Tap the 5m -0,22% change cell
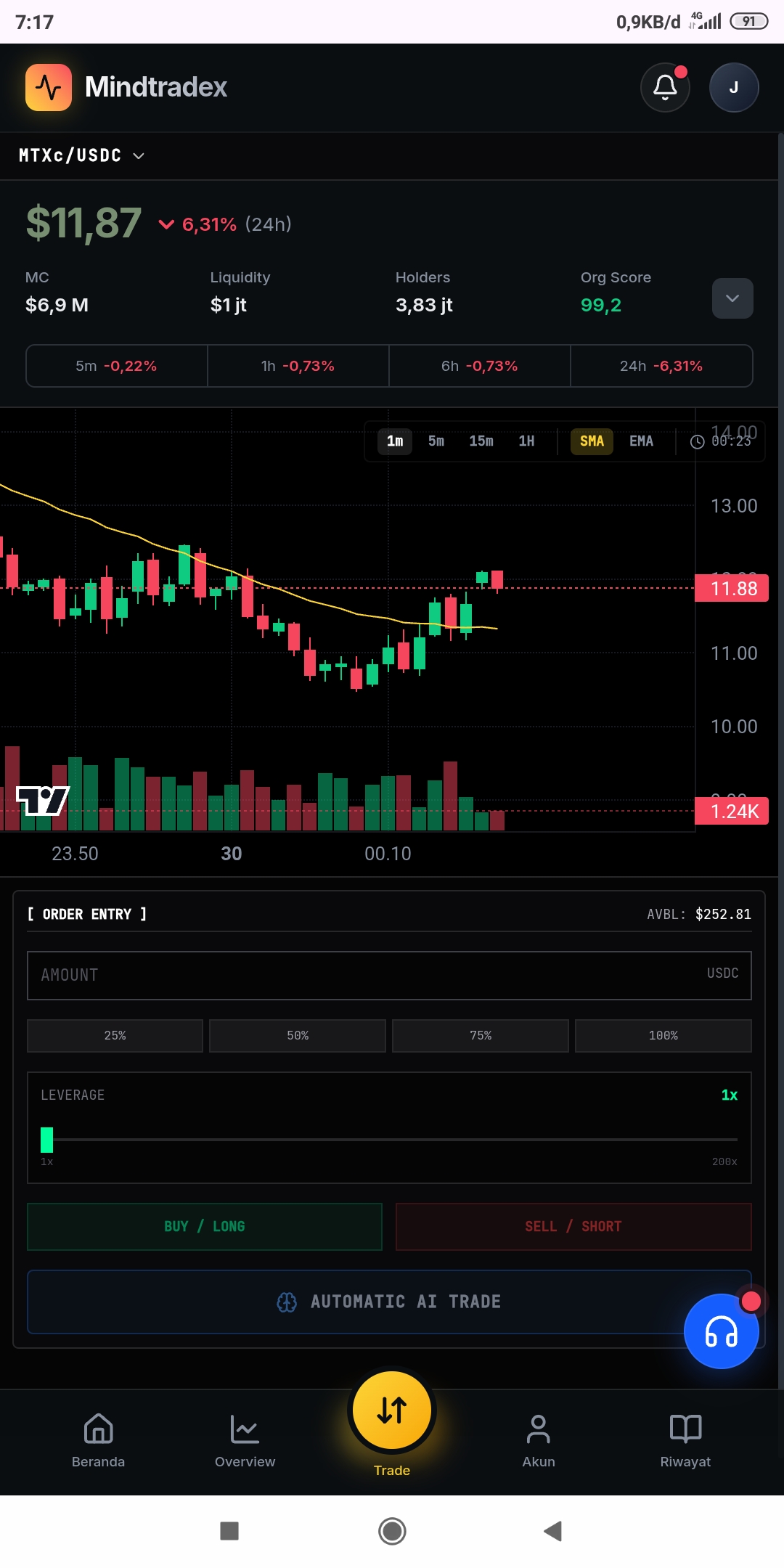784x1568 pixels. tap(117, 366)
